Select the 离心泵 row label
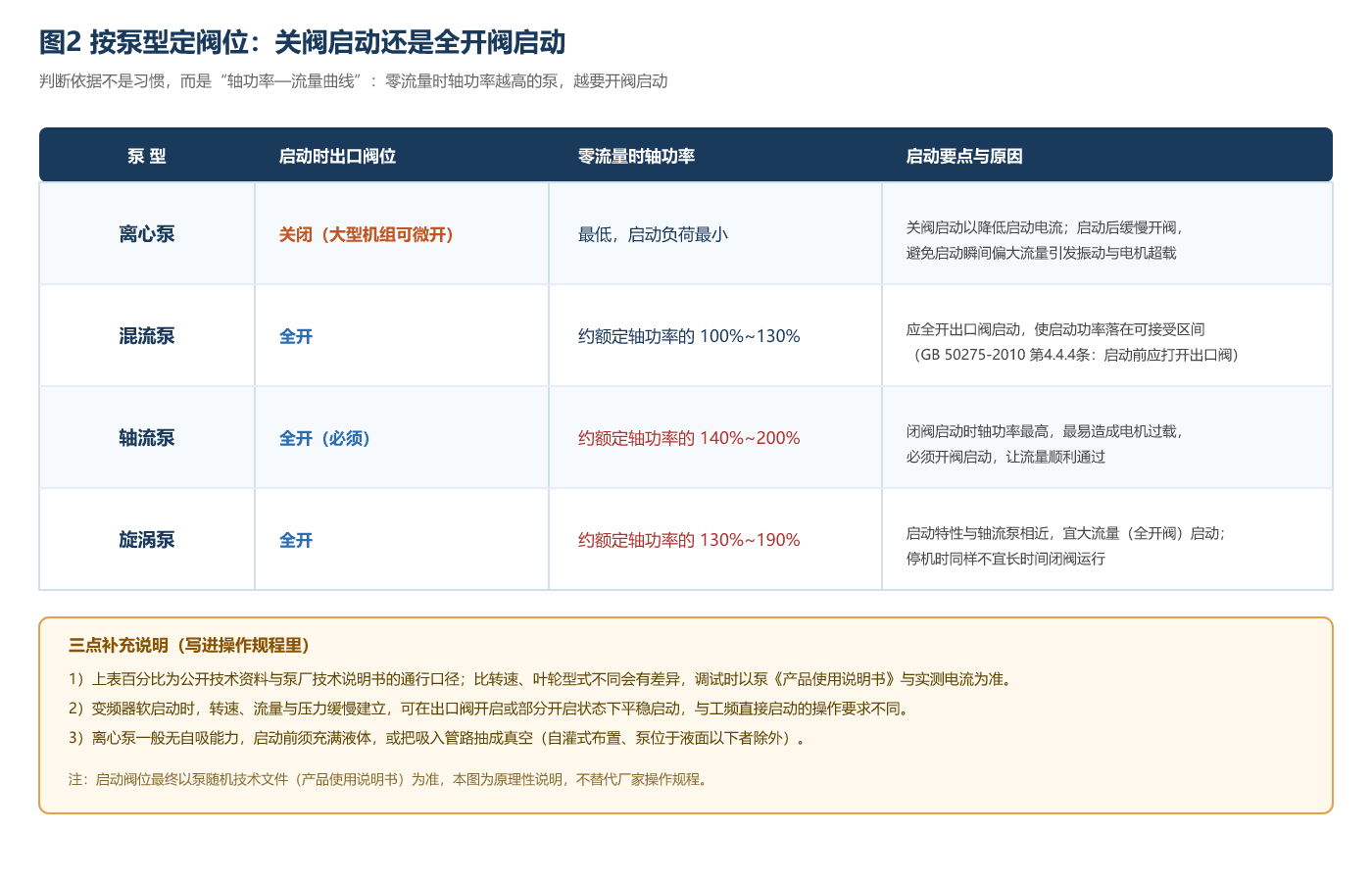 point(147,234)
